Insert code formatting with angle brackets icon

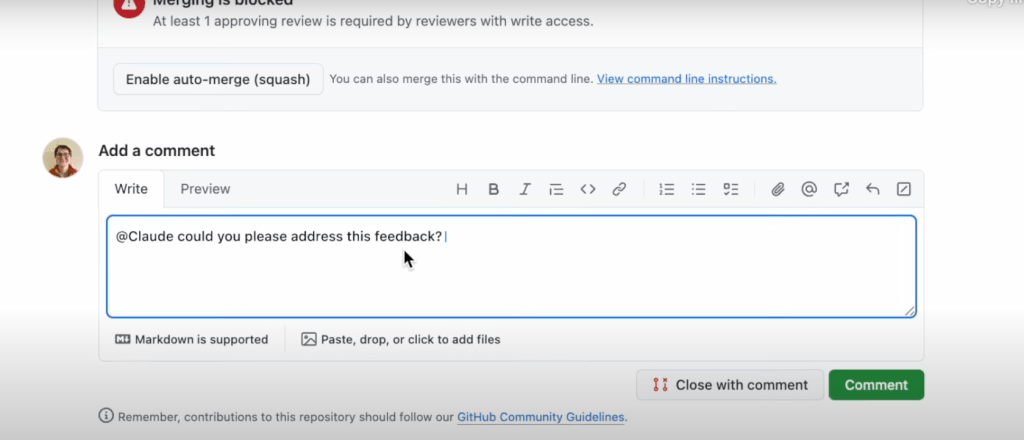(588, 189)
